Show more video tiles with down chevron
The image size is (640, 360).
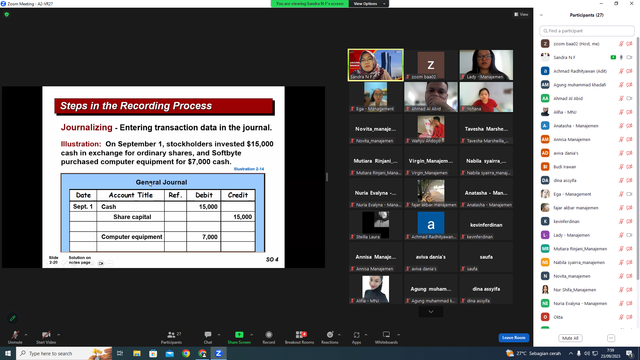(431, 312)
